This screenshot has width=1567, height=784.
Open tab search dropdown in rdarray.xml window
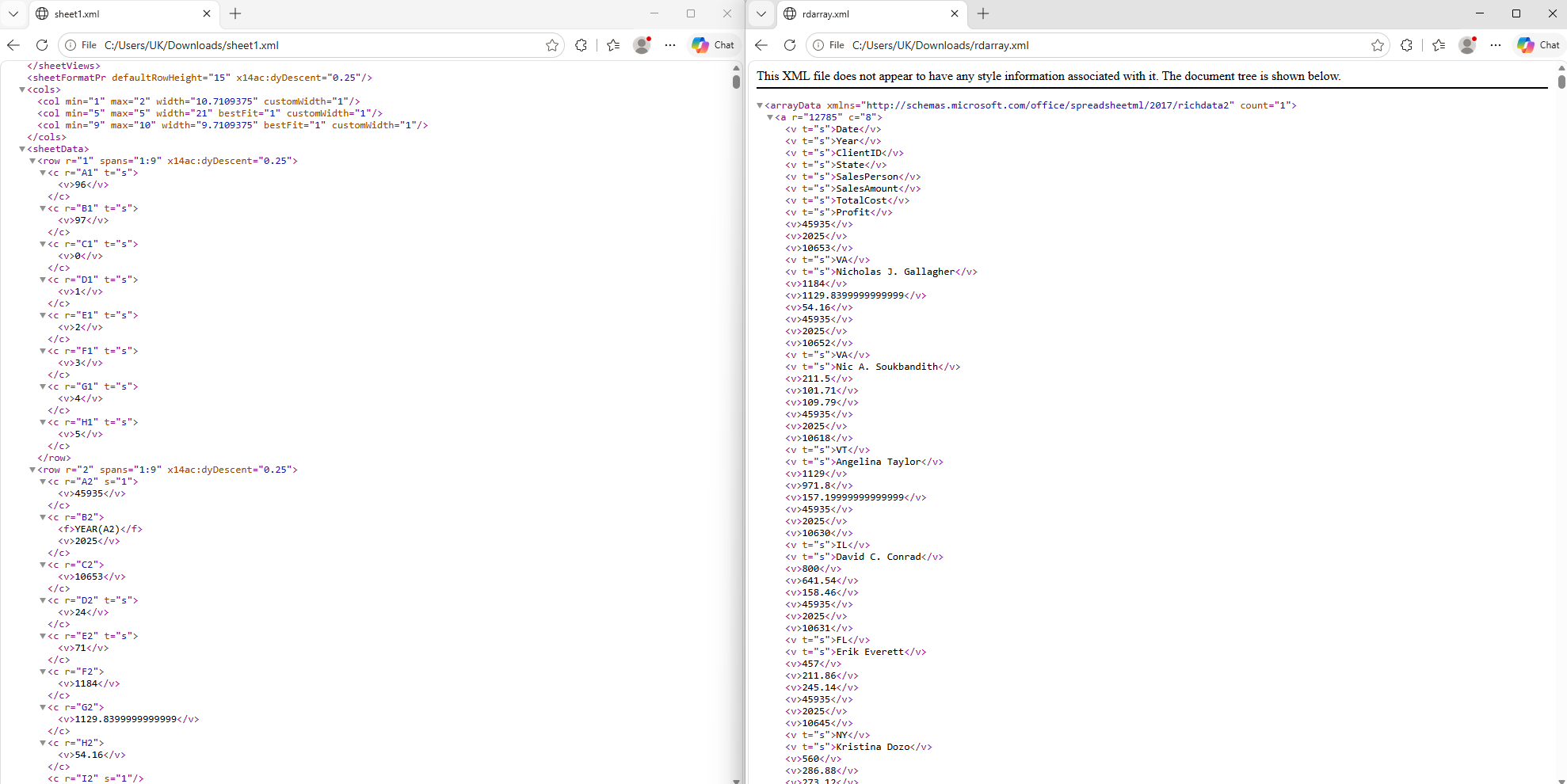[761, 13]
